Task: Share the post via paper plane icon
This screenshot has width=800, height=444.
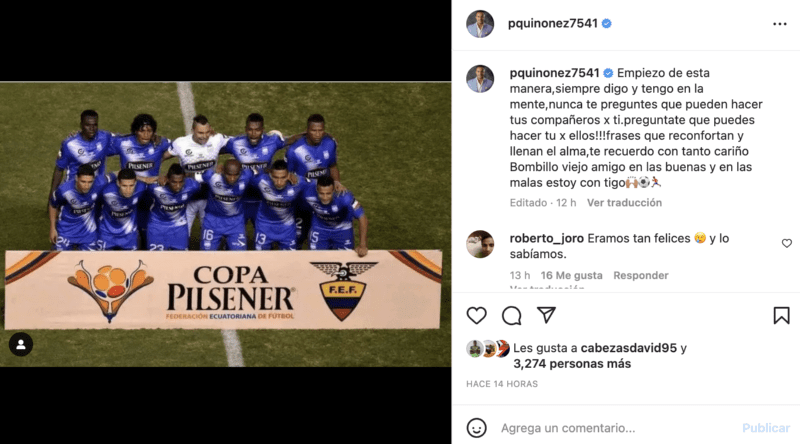Action: point(546,315)
